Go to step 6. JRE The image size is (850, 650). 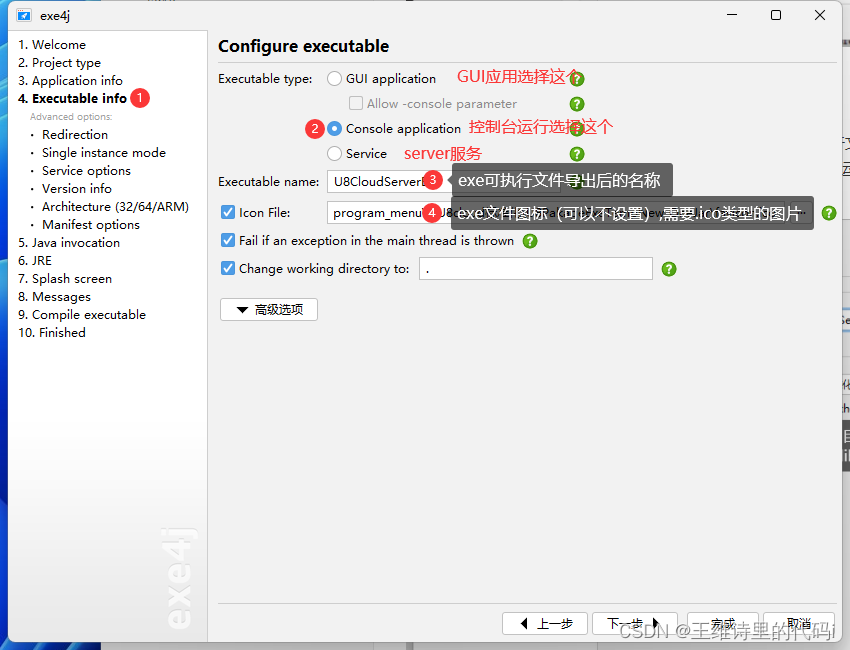35,261
